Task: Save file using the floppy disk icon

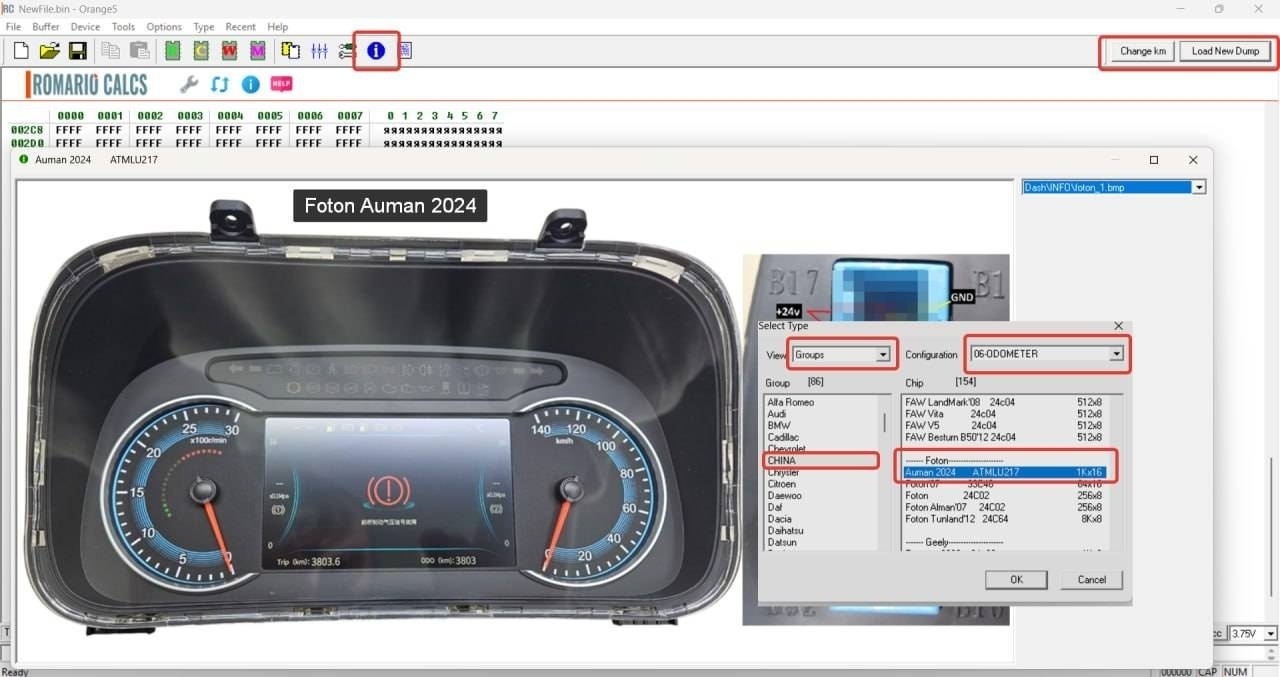Action: (77, 51)
